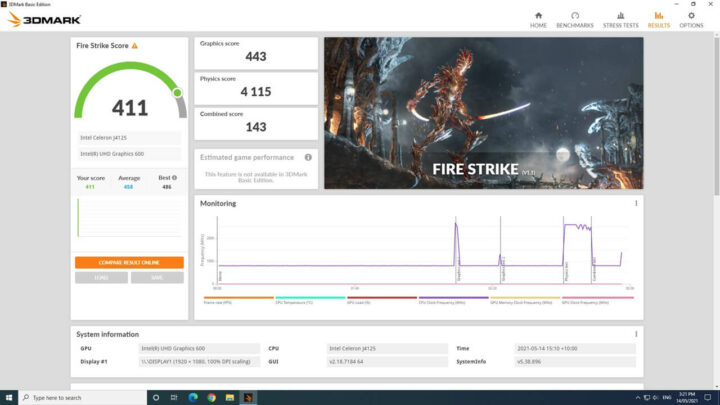This screenshot has height=405, width=720.
Task: Open the Benchmarks section
Action: pos(575,19)
